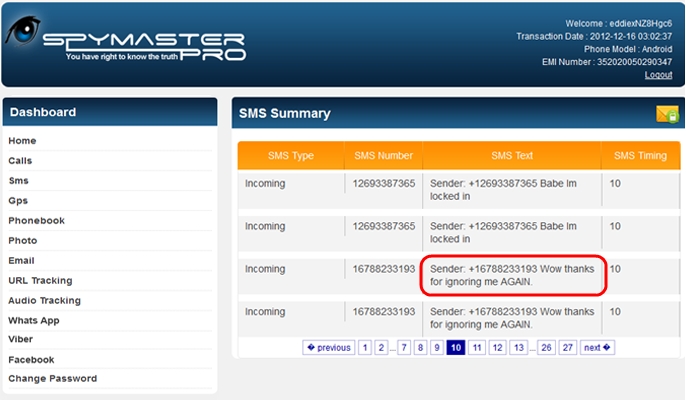Open URL Tracking in the sidebar
686x401 pixels.
tap(40, 280)
